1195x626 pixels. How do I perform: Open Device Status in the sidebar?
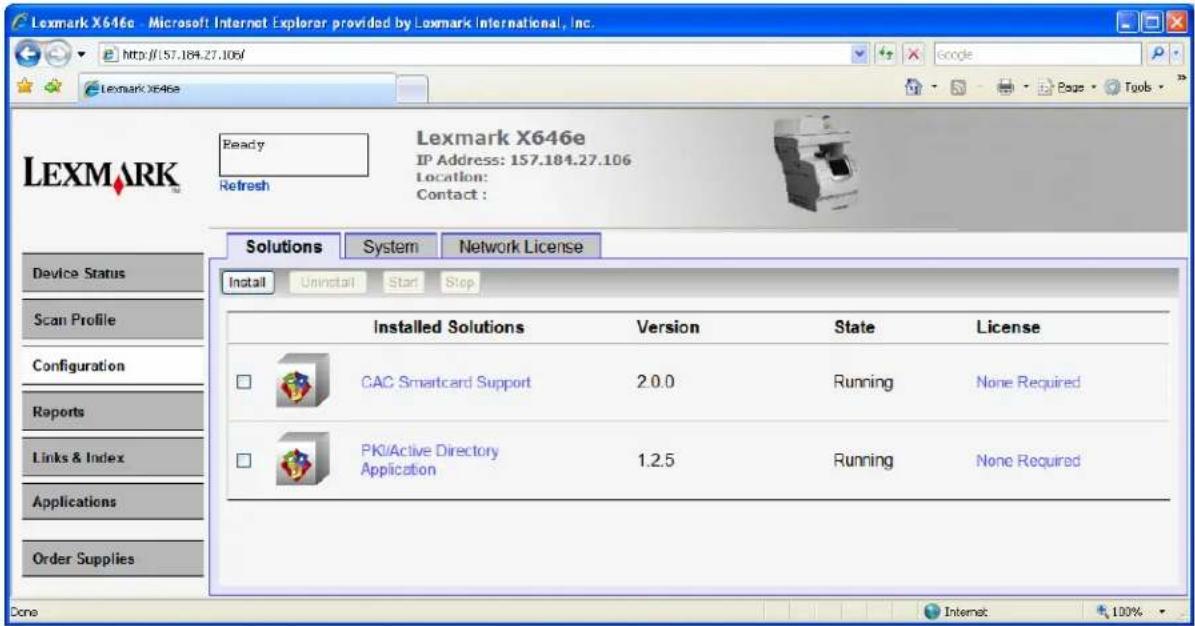pyautogui.click(x=113, y=273)
